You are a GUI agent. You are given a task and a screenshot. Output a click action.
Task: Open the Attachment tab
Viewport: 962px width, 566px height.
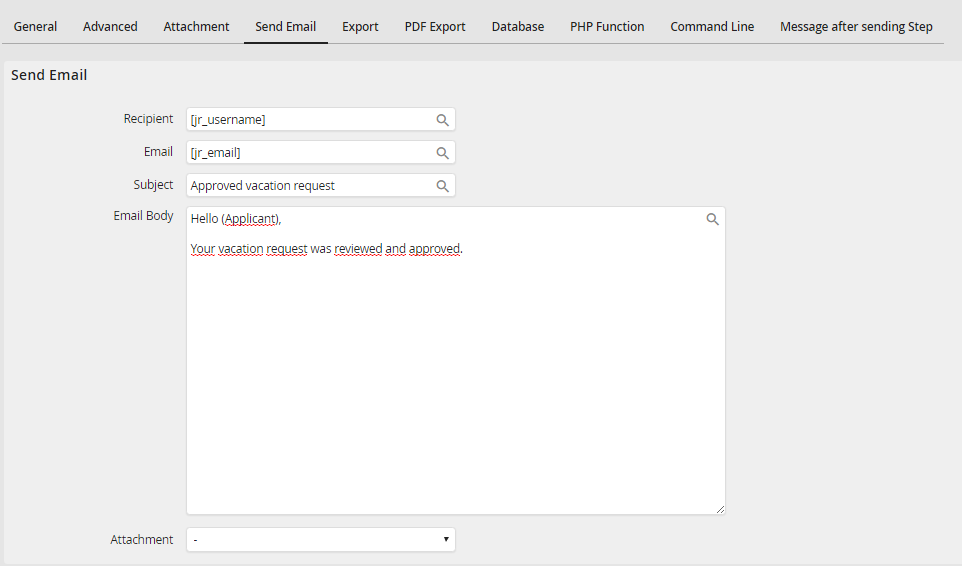[196, 27]
